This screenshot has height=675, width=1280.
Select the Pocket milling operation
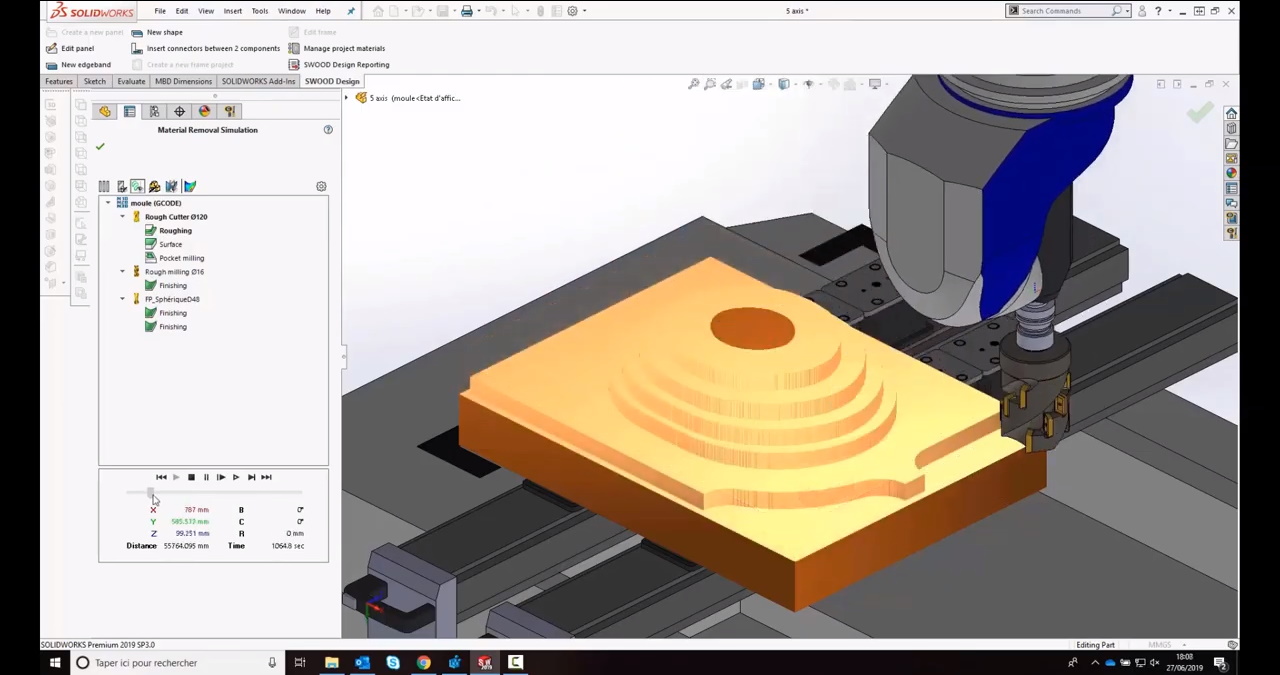[181, 258]
